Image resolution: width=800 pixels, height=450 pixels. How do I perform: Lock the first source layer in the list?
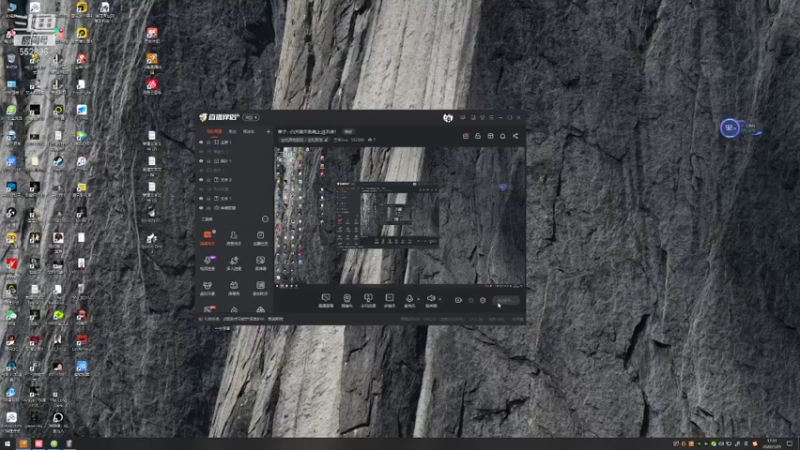click(x=208, y=142)
